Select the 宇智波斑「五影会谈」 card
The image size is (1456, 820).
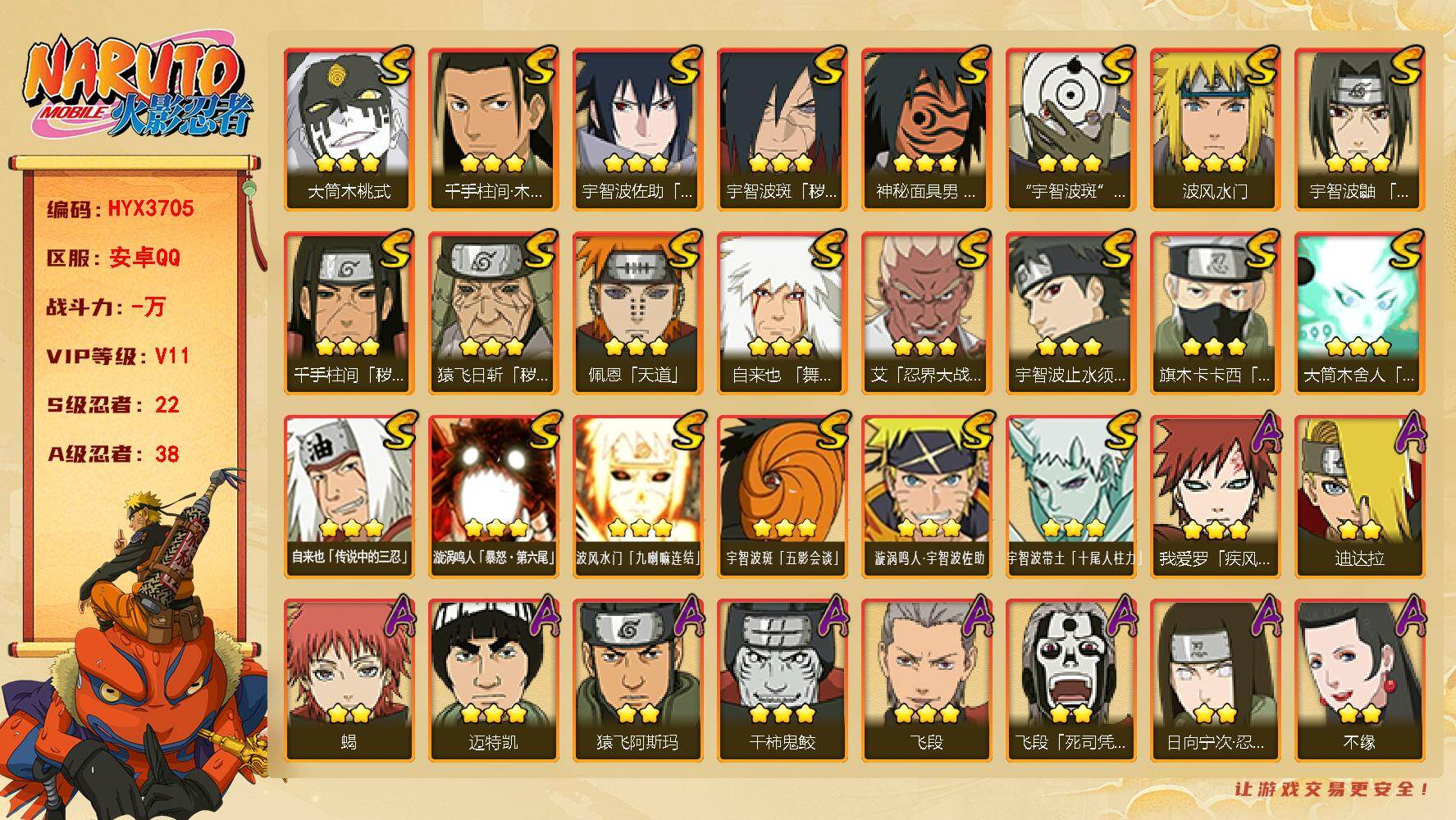click(782, 496)
